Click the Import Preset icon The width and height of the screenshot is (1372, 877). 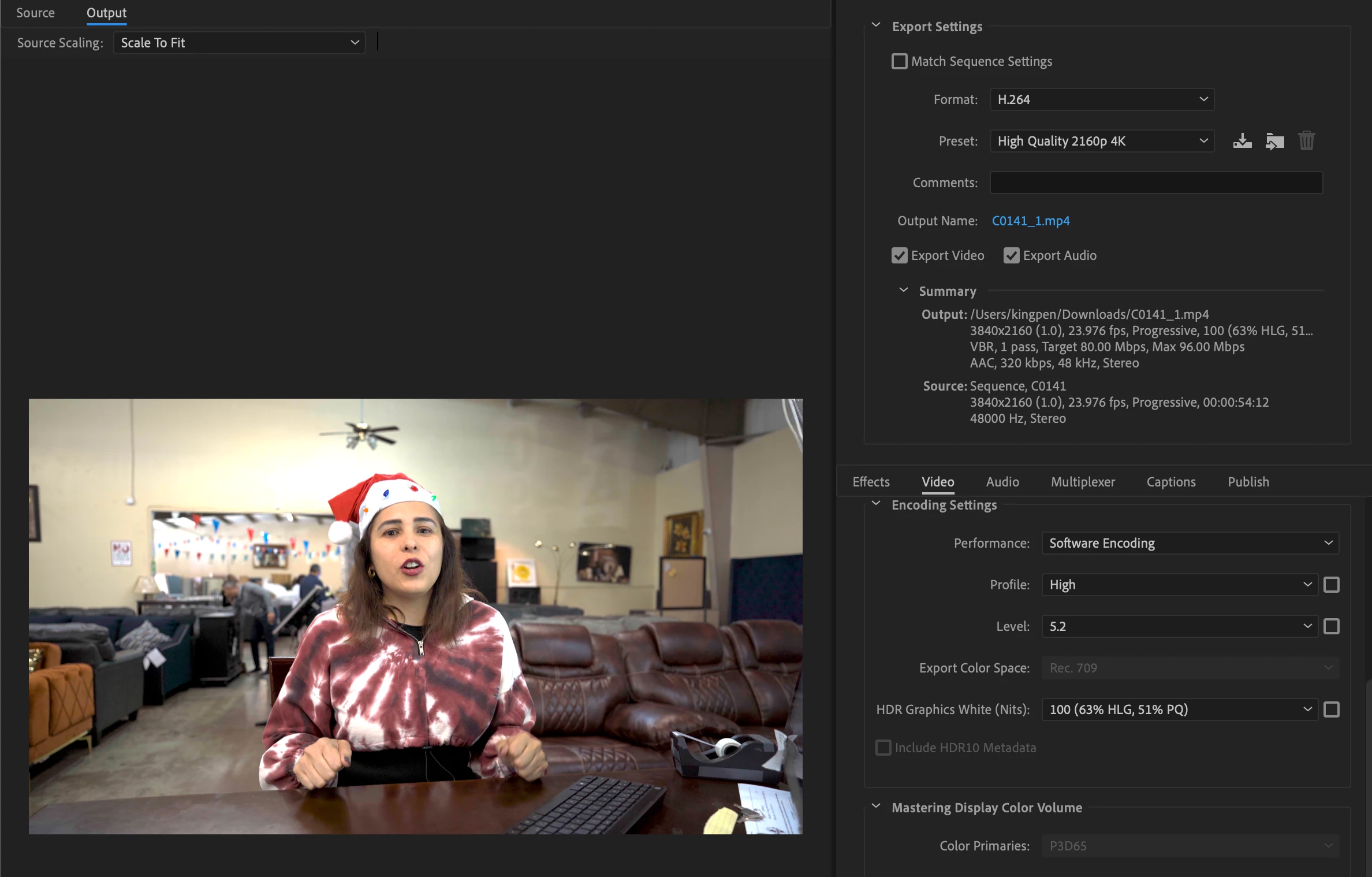pos(1274,141)
